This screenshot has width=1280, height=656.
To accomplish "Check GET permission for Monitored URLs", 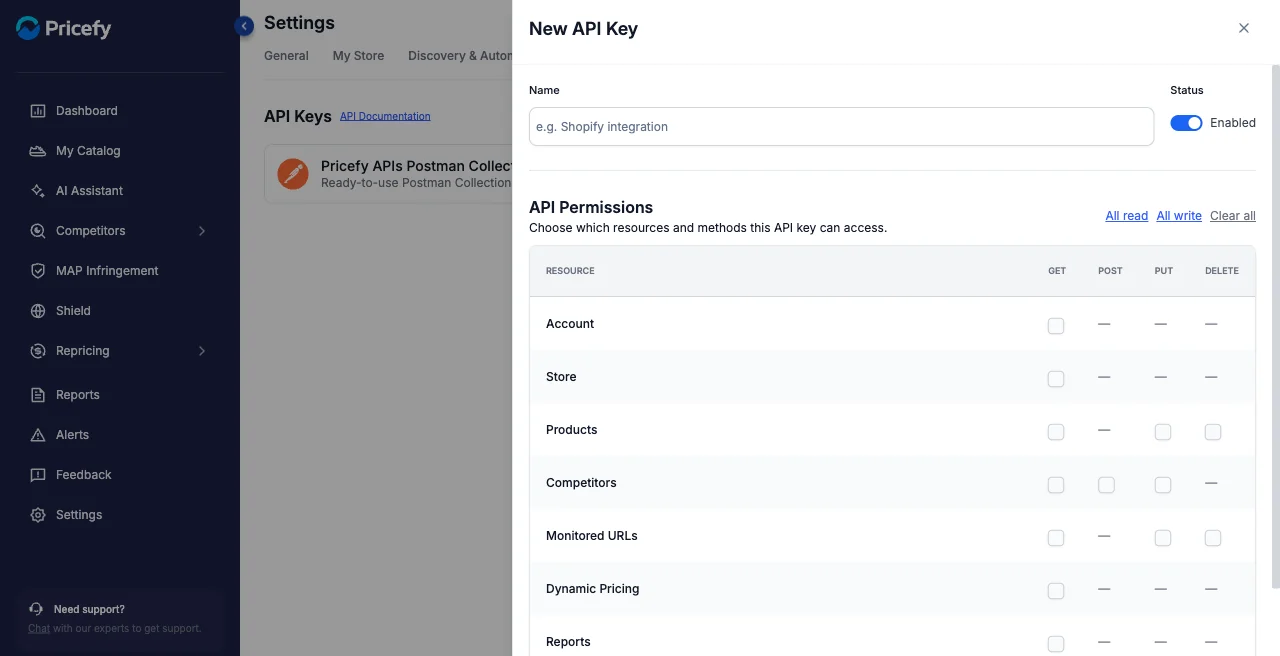I will [x=1056, y=538].
